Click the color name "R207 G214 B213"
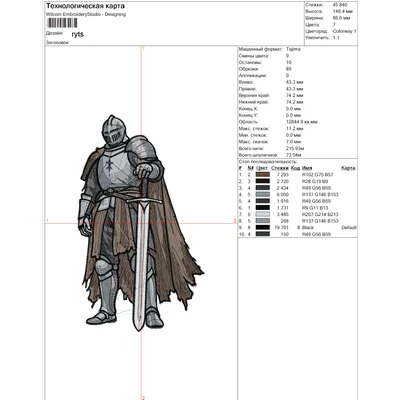The width and height of the screenshot is (400, 400). click(x=320, y=214)
